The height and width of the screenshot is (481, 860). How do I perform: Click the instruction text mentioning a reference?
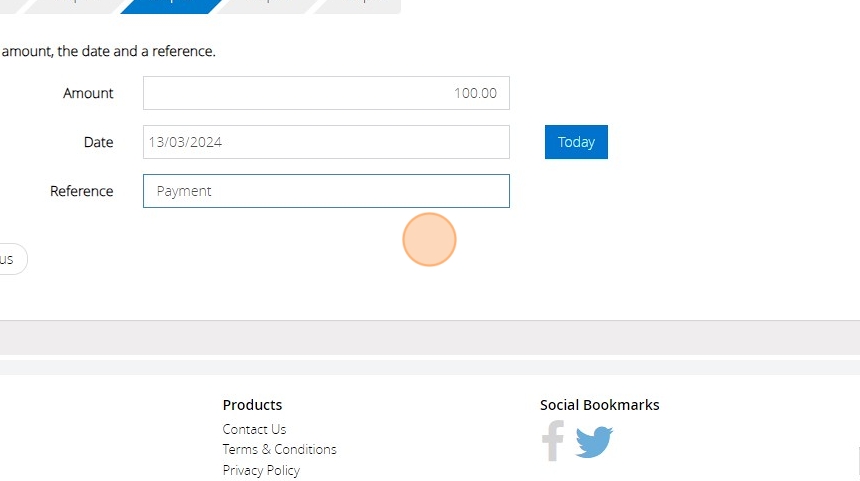coord(108,51)
